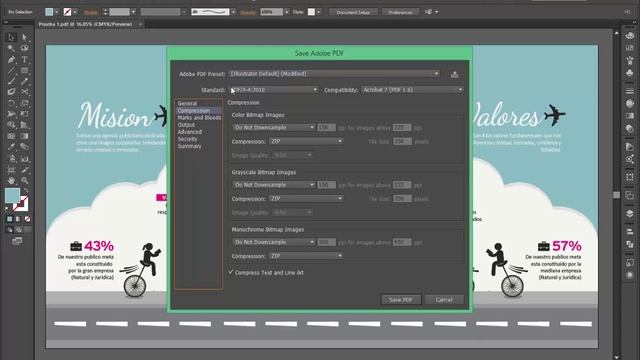The width and height of the screenshot is (640, 360).
Task: Click the Stroke link in control bar
Action: point(91,12)
